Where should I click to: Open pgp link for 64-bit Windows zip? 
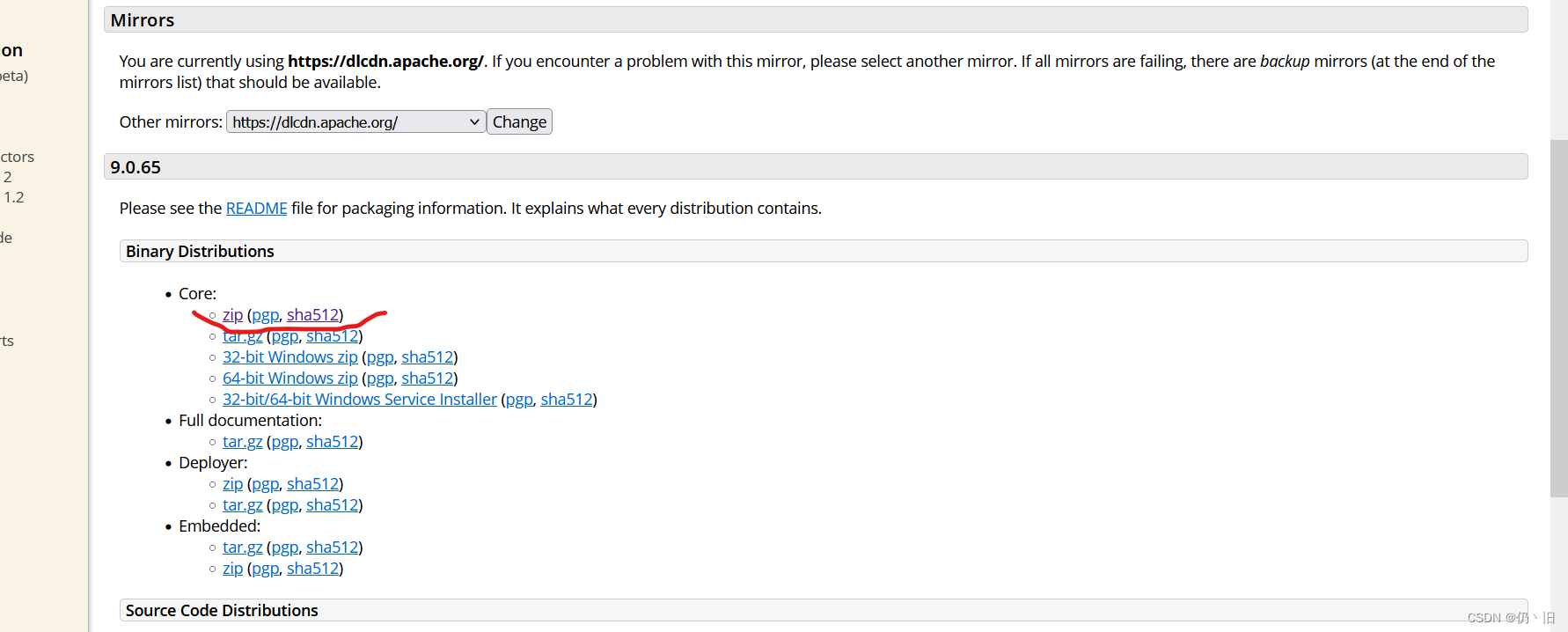[380, 378]
